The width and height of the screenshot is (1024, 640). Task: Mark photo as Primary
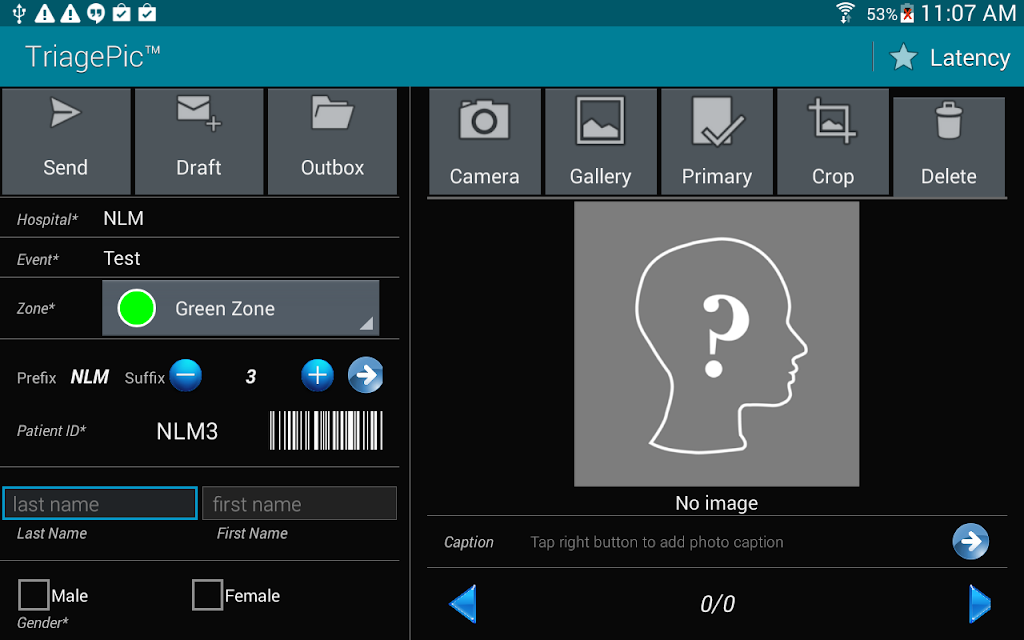click(717, 142)
